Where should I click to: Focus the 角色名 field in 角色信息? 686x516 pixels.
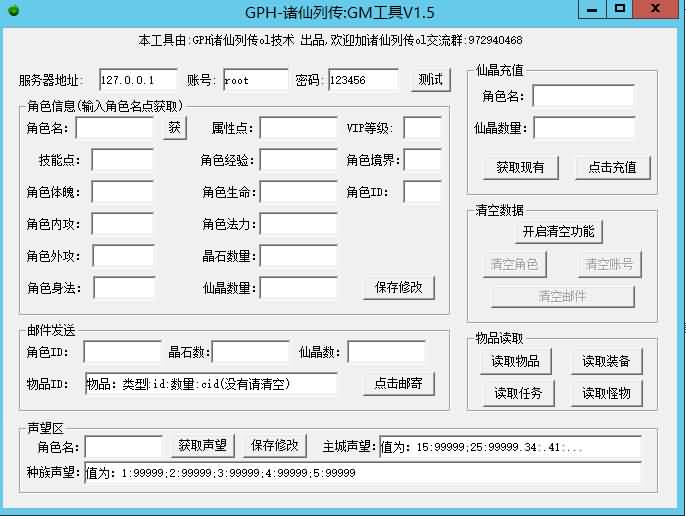point(115,128)
